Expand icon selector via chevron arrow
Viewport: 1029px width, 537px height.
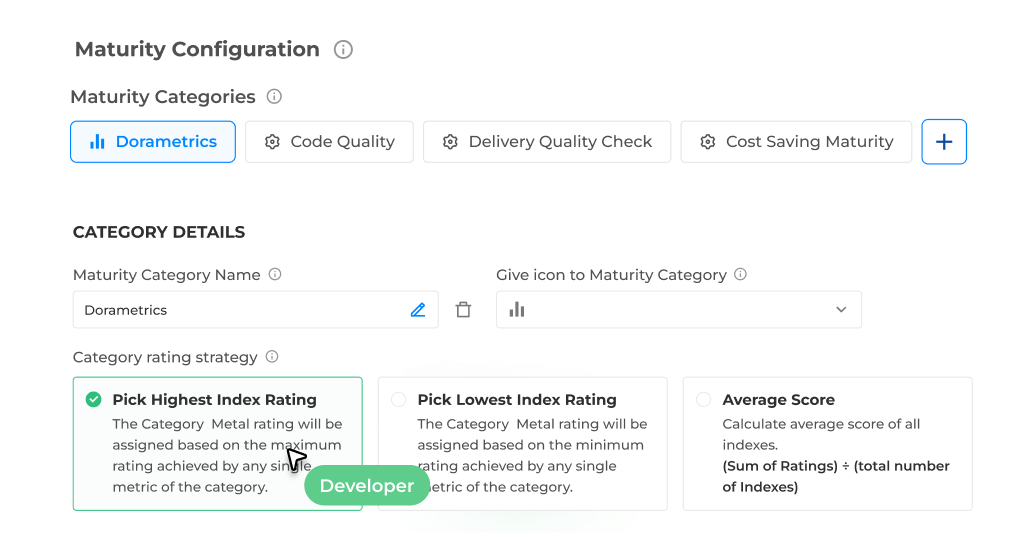841,310
